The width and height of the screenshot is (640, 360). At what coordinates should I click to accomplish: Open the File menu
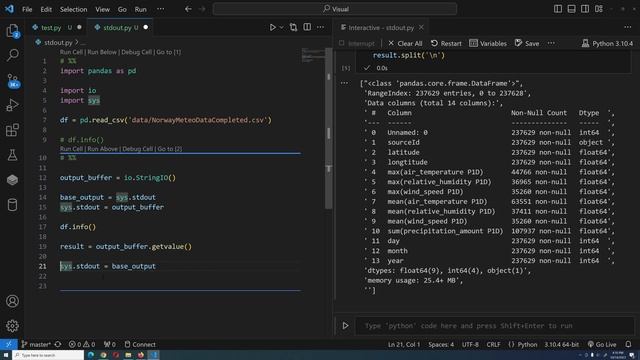(x=27, y=9)
